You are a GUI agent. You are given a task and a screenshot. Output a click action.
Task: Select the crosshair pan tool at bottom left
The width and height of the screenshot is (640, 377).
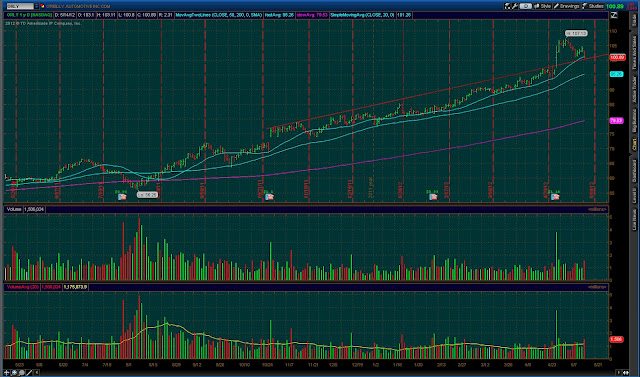7,373
